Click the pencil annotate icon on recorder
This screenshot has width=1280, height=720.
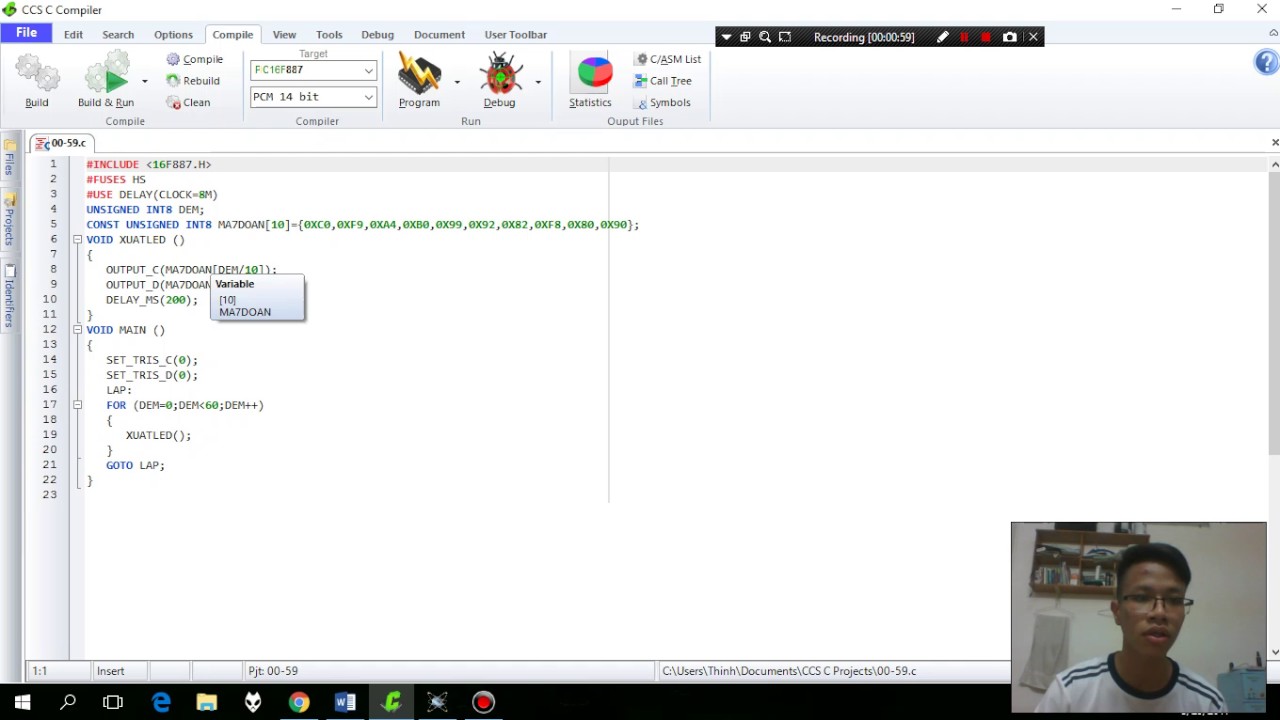point(942,37)
